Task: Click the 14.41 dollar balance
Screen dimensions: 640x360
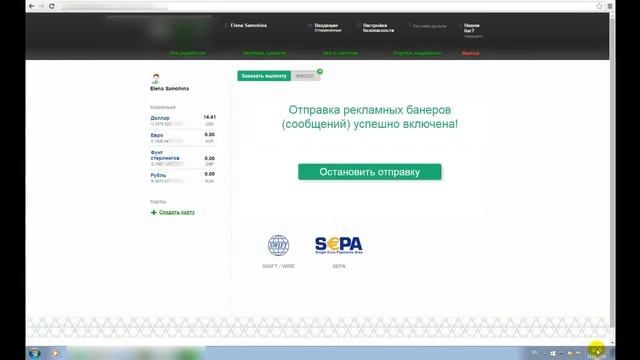Action: coord(209,117)
